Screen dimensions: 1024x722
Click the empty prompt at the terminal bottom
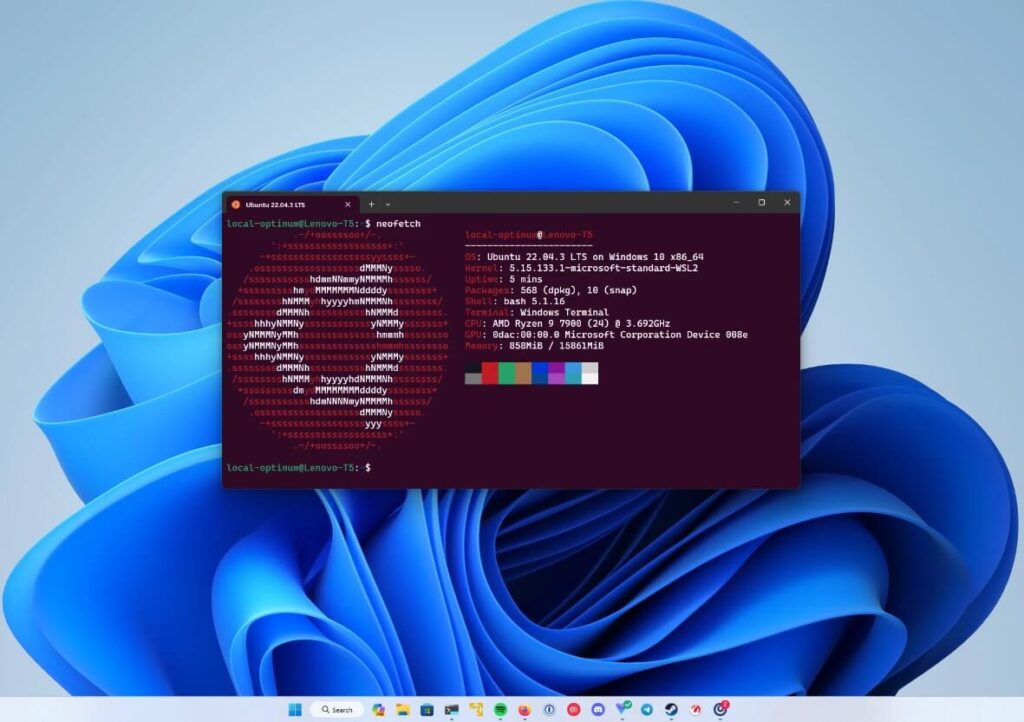point(298,468)
